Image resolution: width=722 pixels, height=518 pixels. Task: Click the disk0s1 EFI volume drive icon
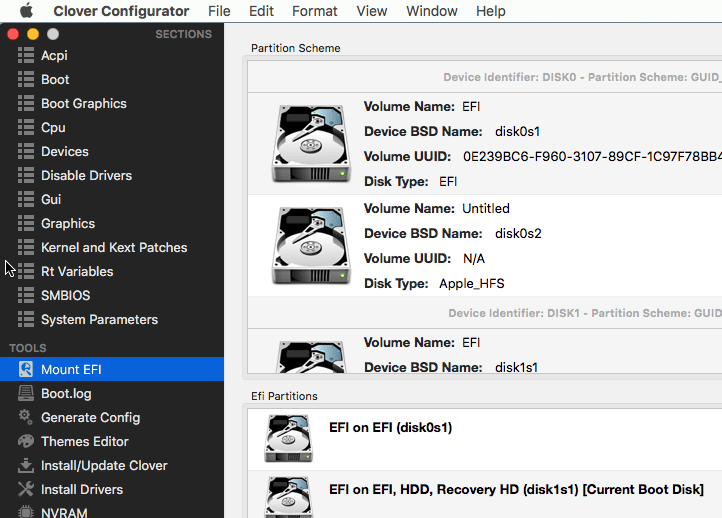click(311, 143)
